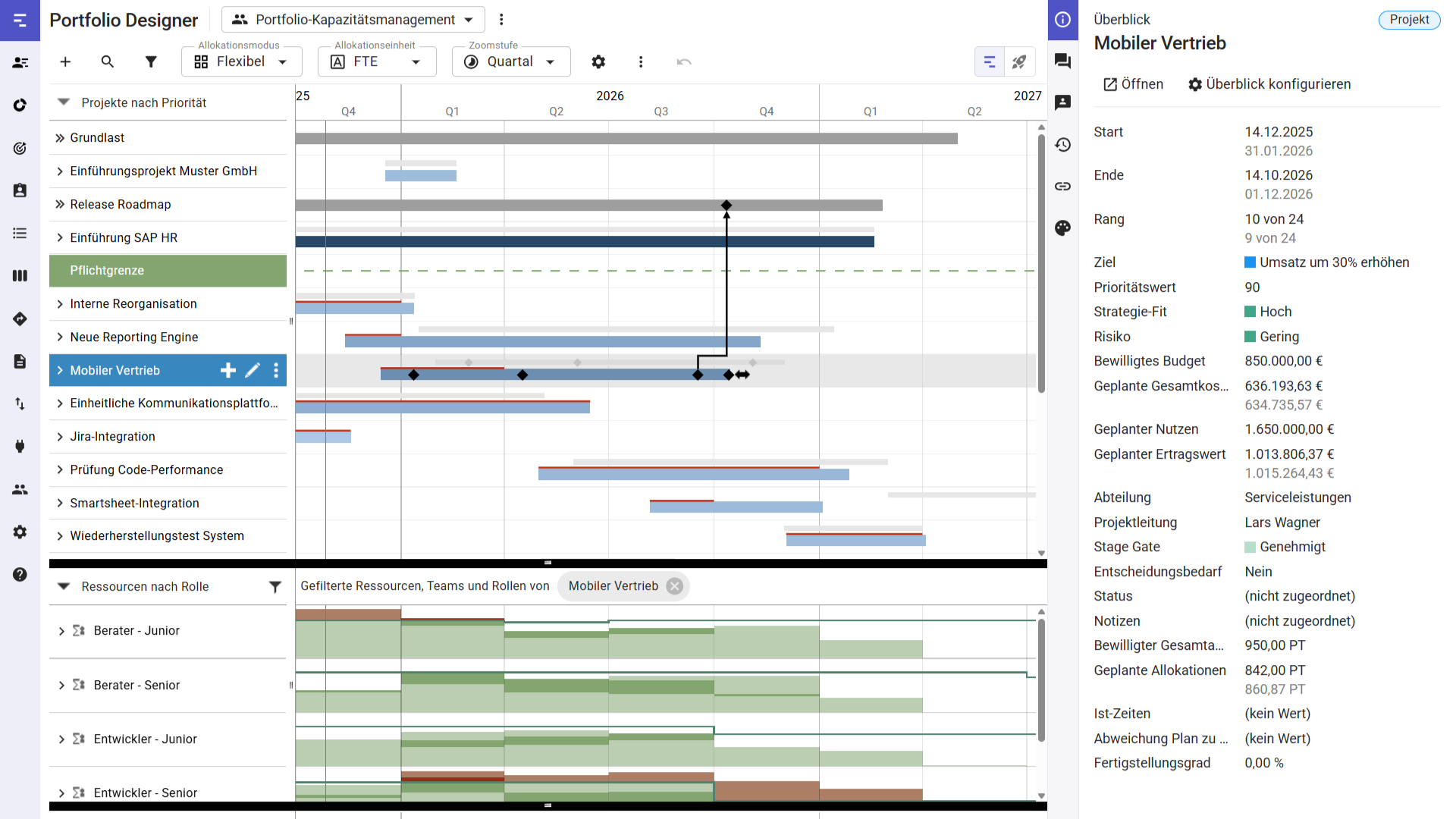Toggle the Gantt bar view button
The width and height of the screenshot is (1456, 819).
990,61
